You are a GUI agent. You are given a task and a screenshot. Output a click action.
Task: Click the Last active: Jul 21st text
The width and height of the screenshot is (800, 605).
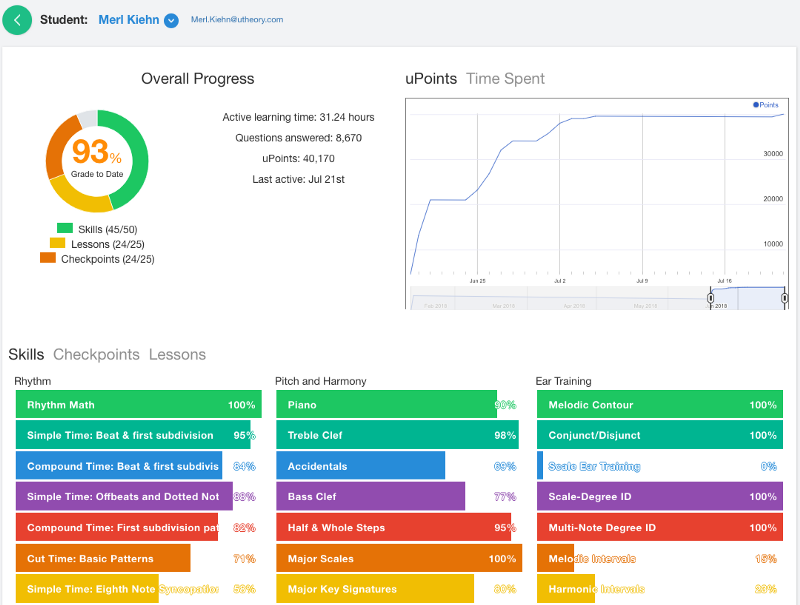click(x=298, y=179)
